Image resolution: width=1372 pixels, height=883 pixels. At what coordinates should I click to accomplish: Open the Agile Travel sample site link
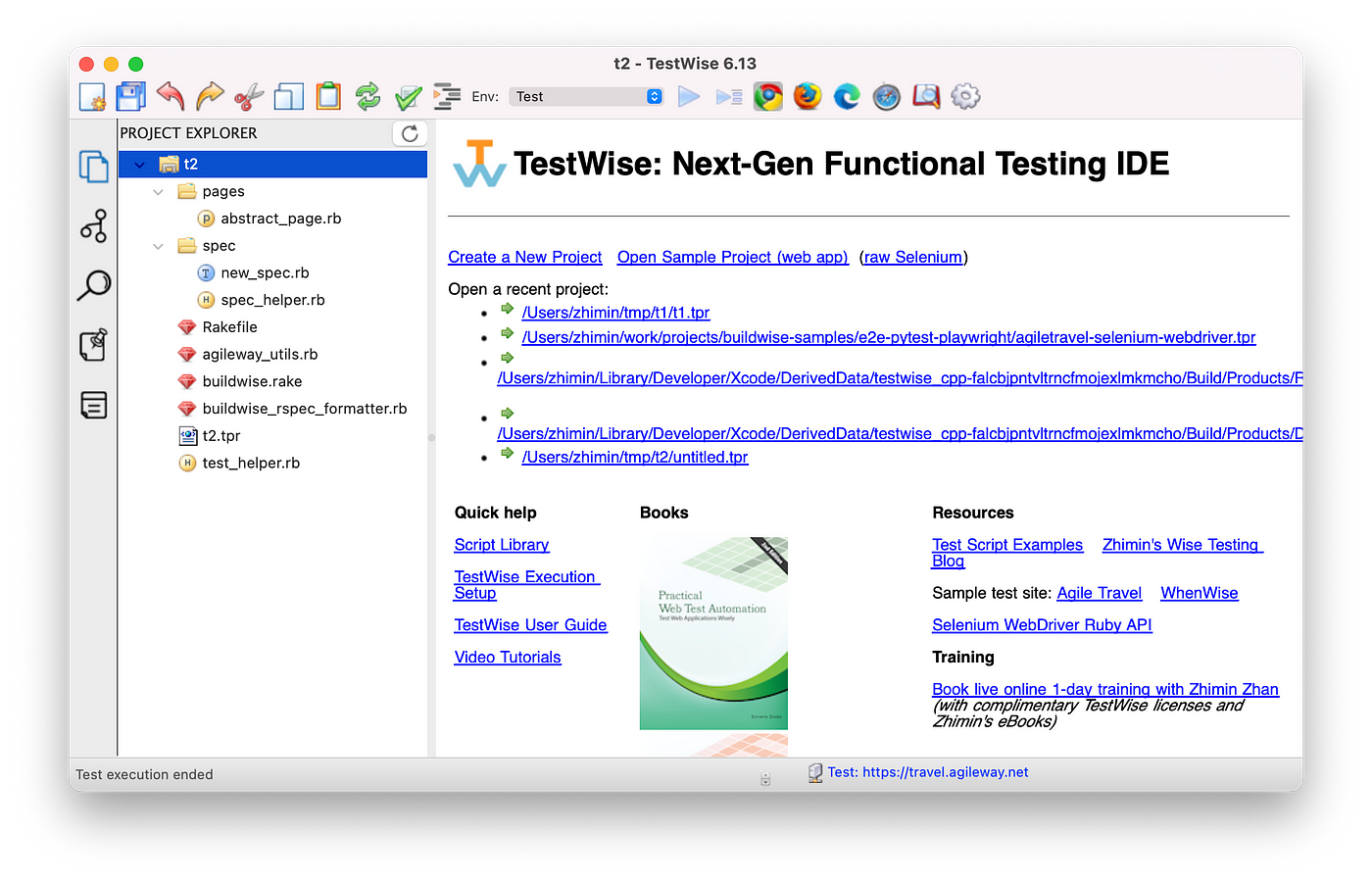click(1100, 593)
